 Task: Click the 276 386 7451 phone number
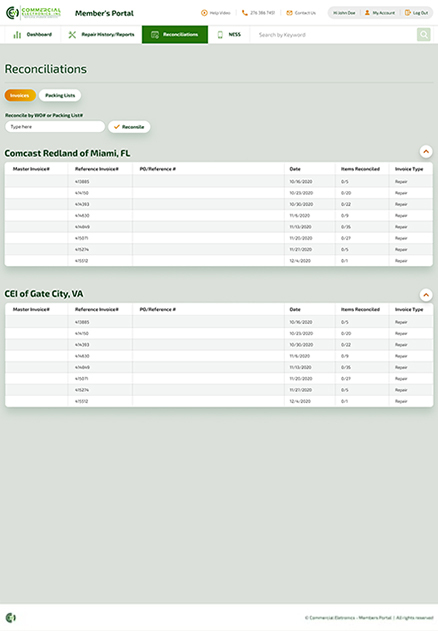pos(262,13)
